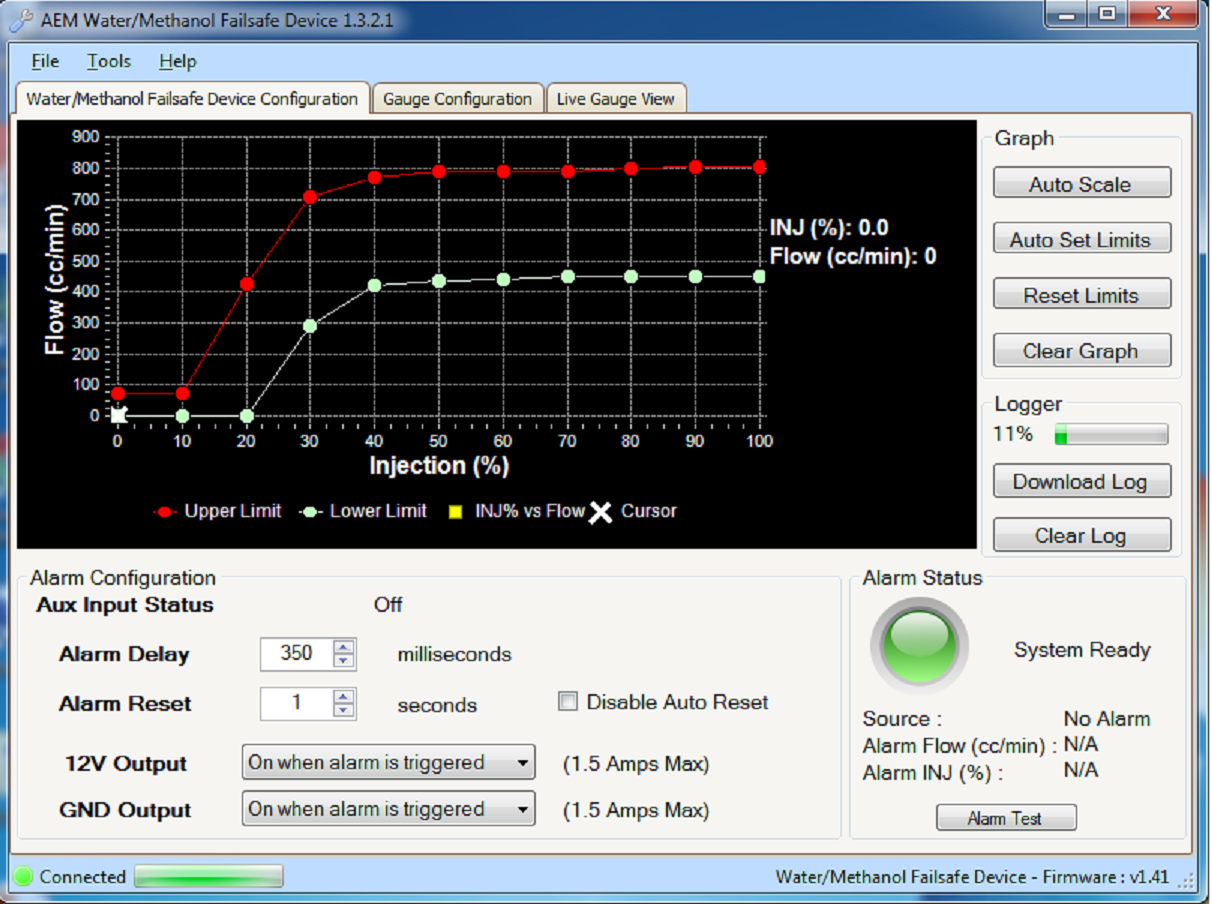Viewport: 1212px width, 904px height.
Task: Click the red Upper Limit point at 30%
Action: pos(310,197)
